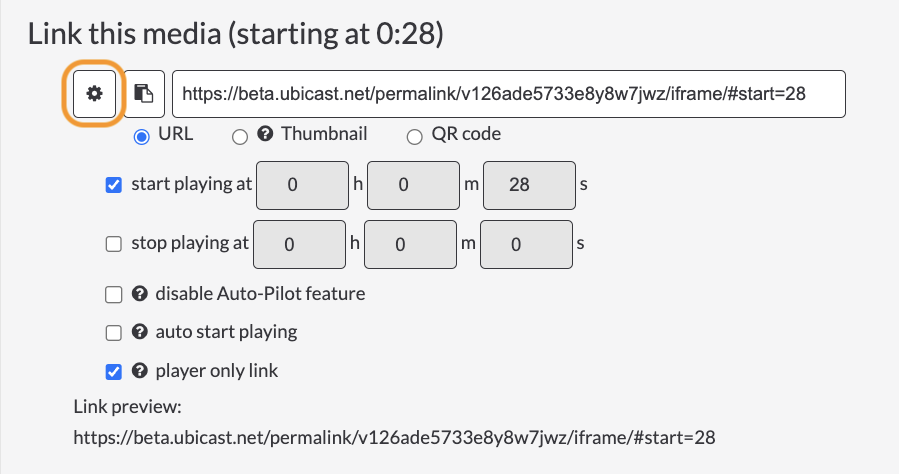Screen dimensions: 899x474
Task: Enable the auto start playing checkbox
Action: (x=114, y=333)
